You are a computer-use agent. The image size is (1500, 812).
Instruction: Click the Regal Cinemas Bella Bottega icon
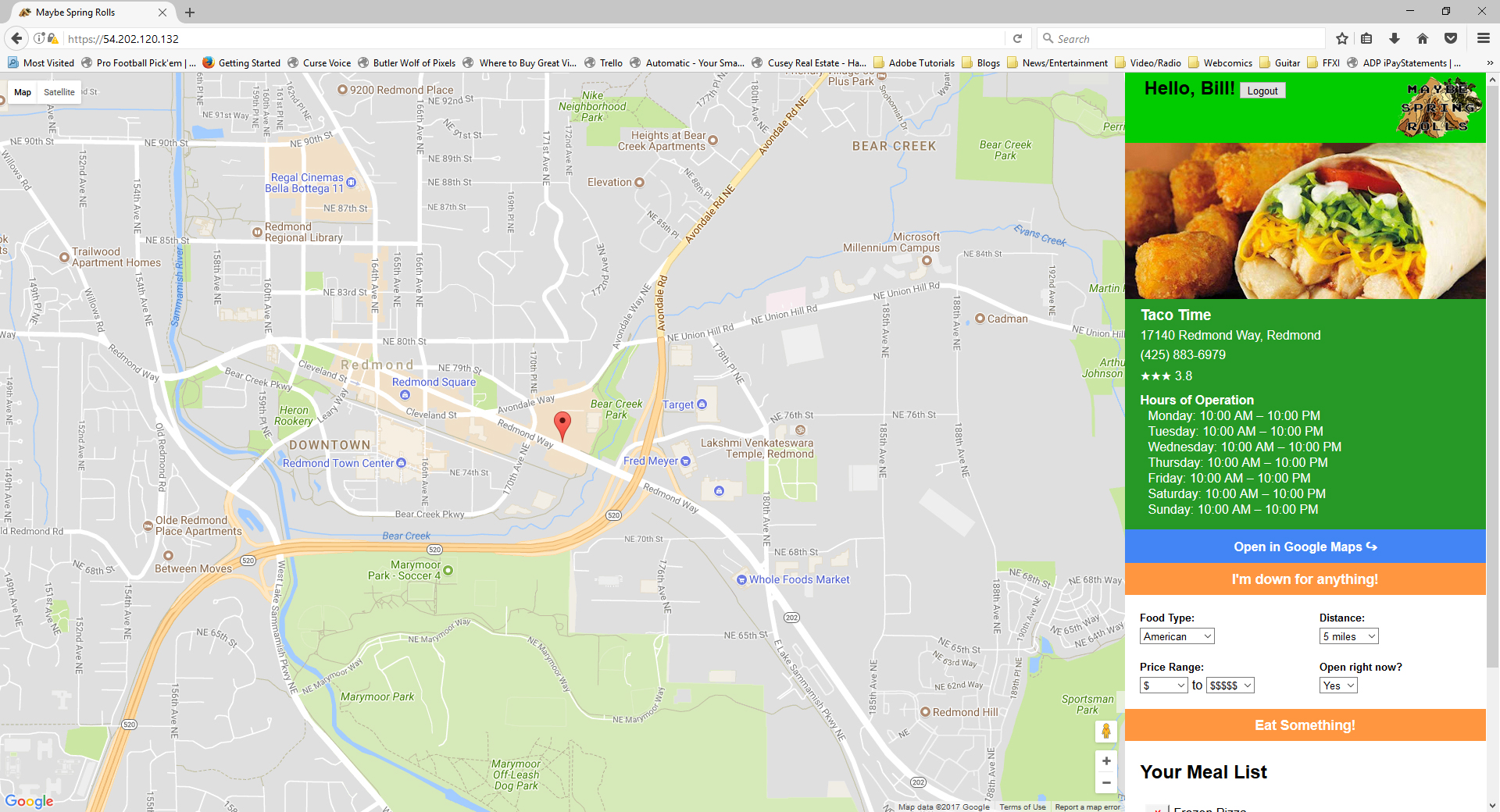(351, 183)
